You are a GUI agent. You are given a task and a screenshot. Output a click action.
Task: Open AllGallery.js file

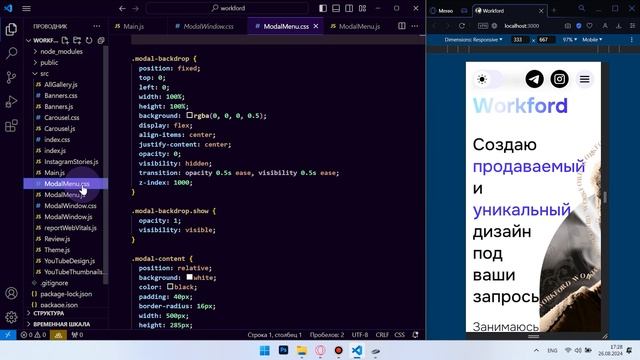tap(60, 84)
